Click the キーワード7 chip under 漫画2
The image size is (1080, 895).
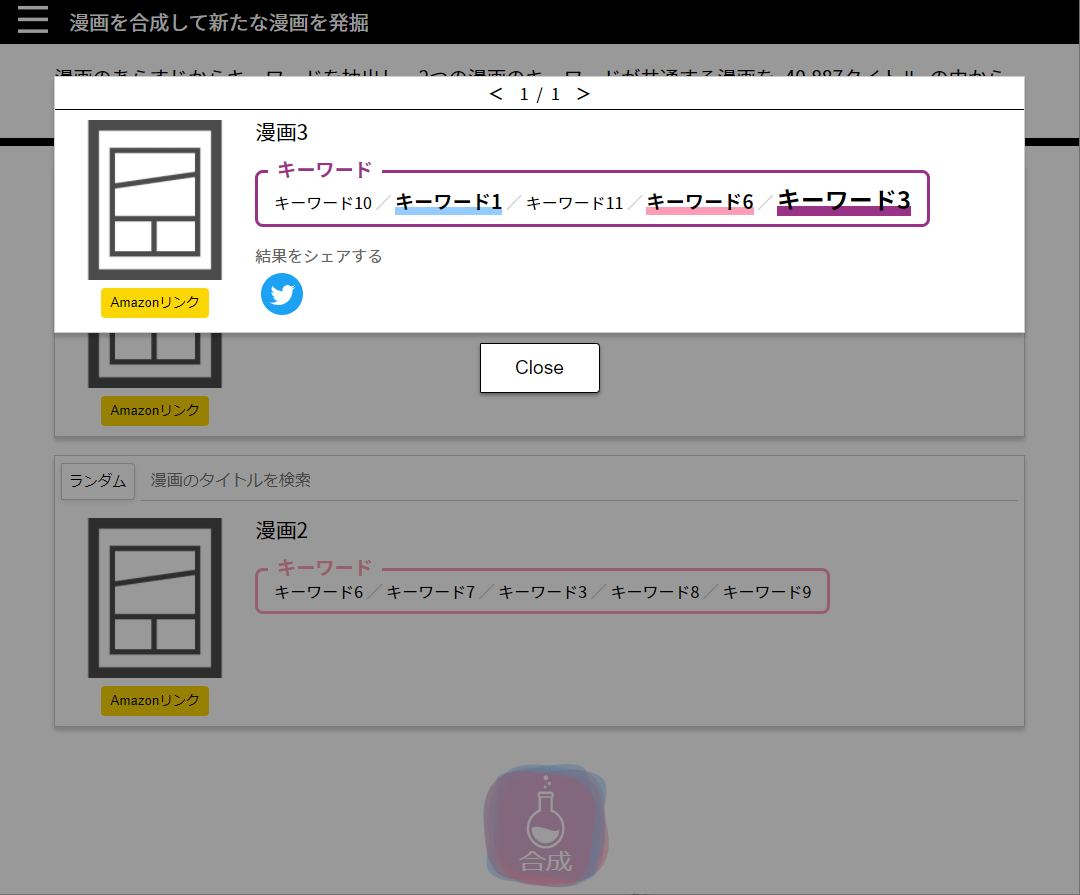click(430, 591)
